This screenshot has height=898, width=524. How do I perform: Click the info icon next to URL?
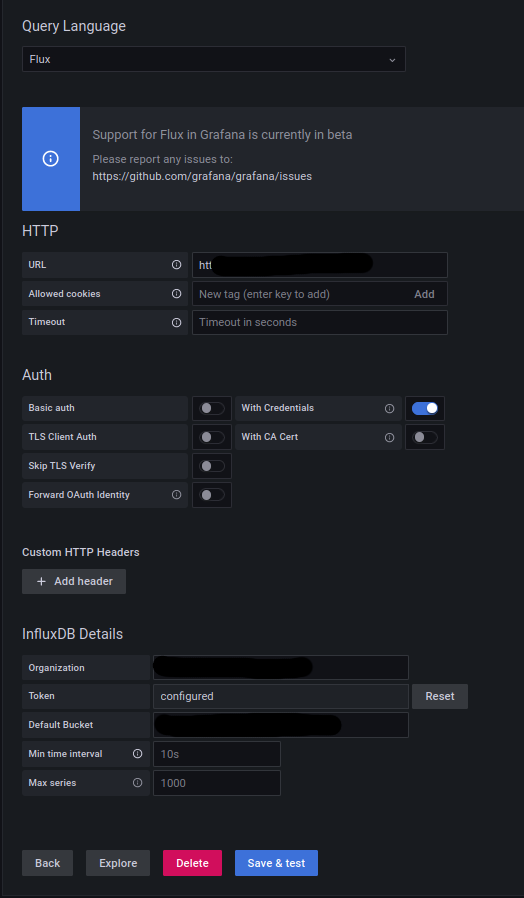pos(176,265)
